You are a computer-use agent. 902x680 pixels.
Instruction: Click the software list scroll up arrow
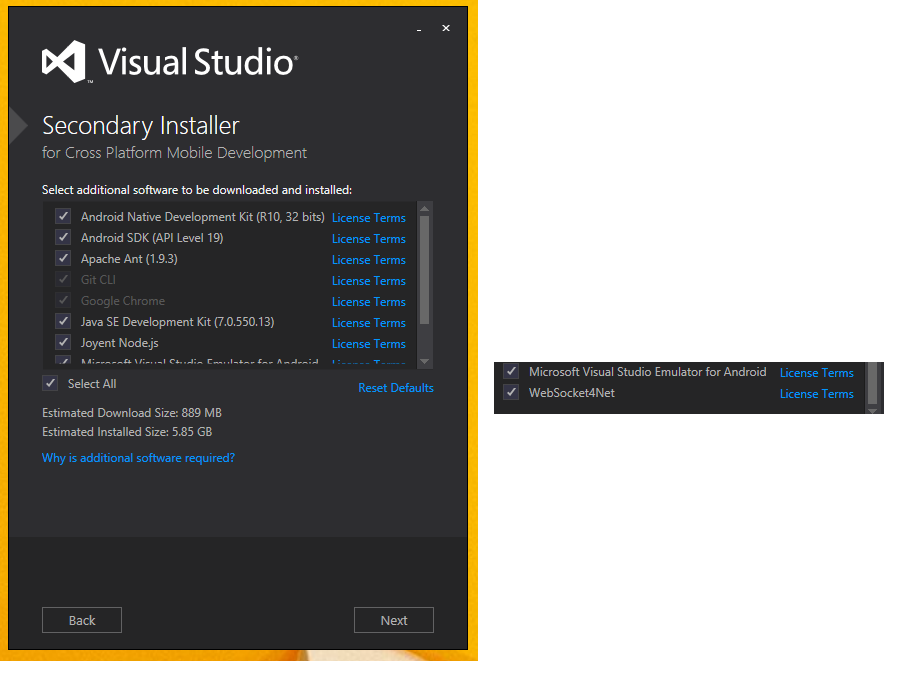tap(425, 208)
